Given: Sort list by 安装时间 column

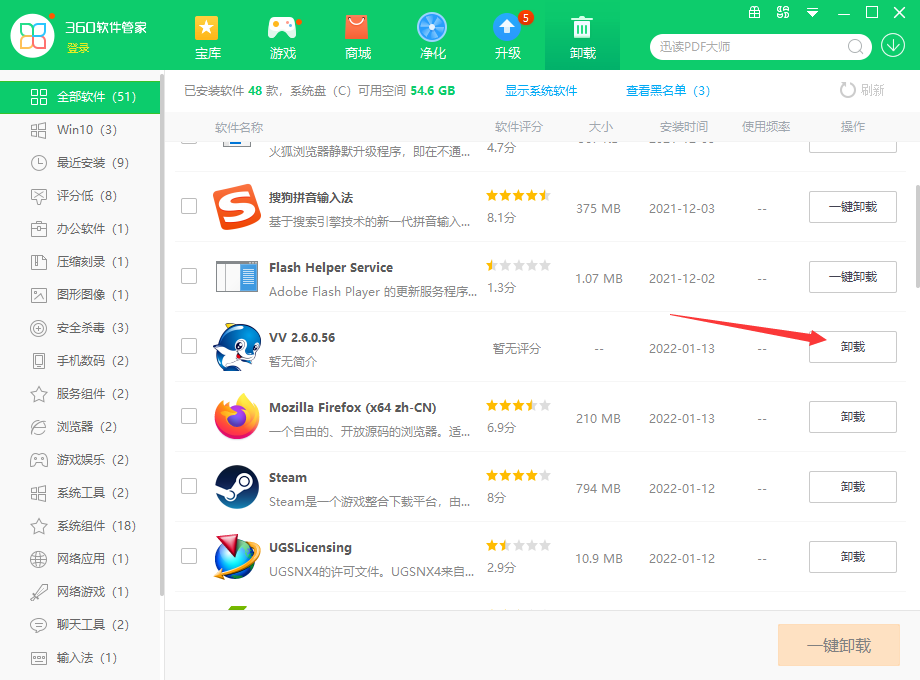Looking at the screenshot, I should tap(682, 126).
